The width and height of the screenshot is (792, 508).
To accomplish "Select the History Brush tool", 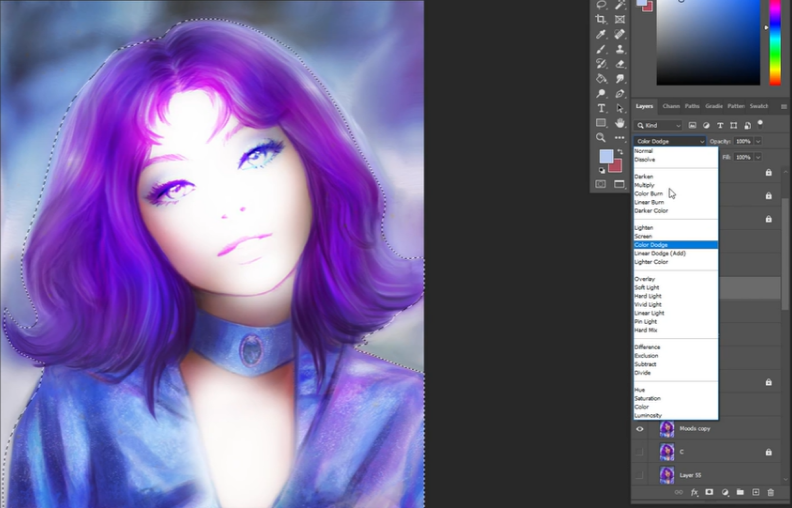I will [x=601, y=64].
